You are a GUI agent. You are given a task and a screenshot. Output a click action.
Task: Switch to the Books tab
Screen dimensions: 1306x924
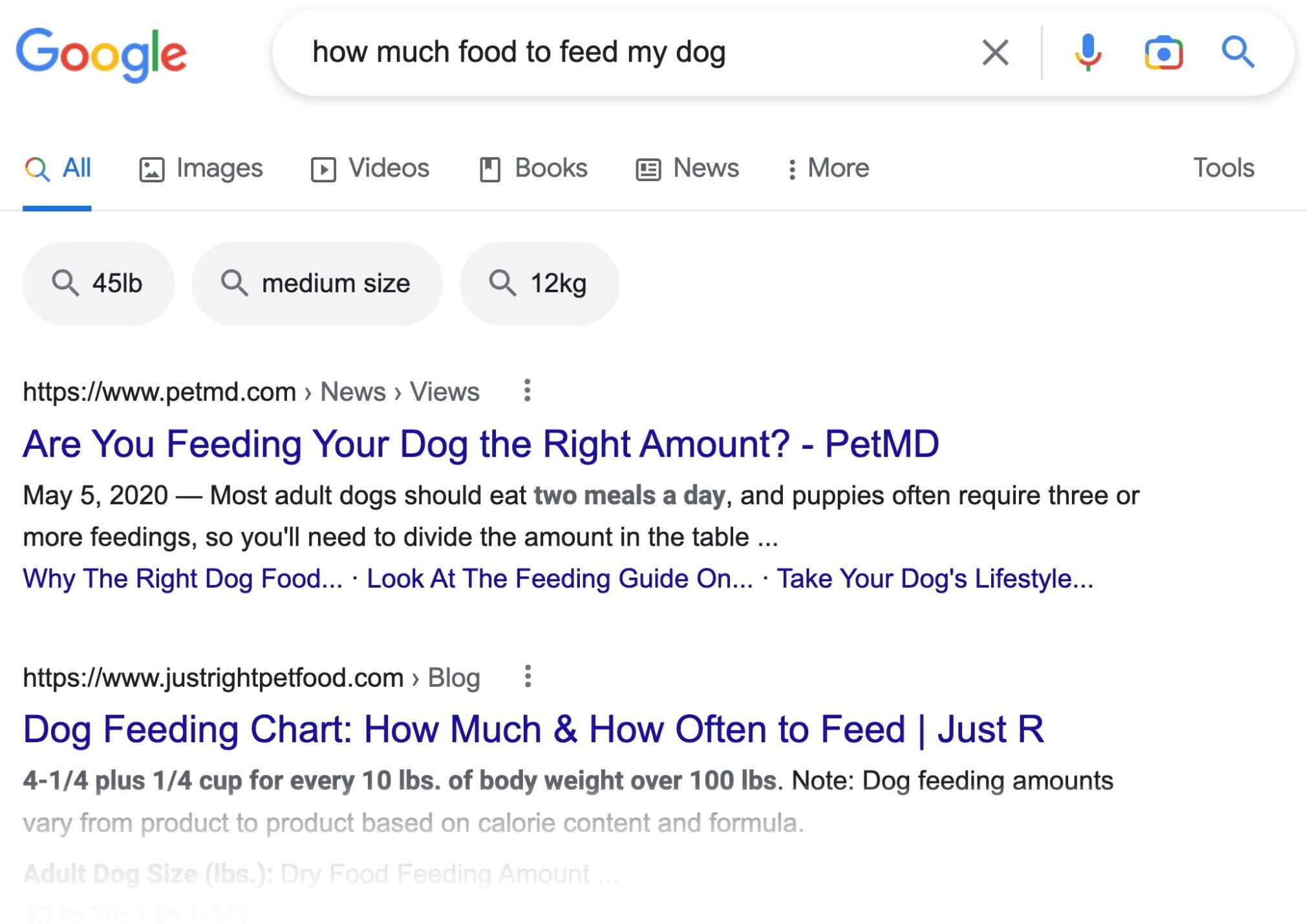pos(533,168)
